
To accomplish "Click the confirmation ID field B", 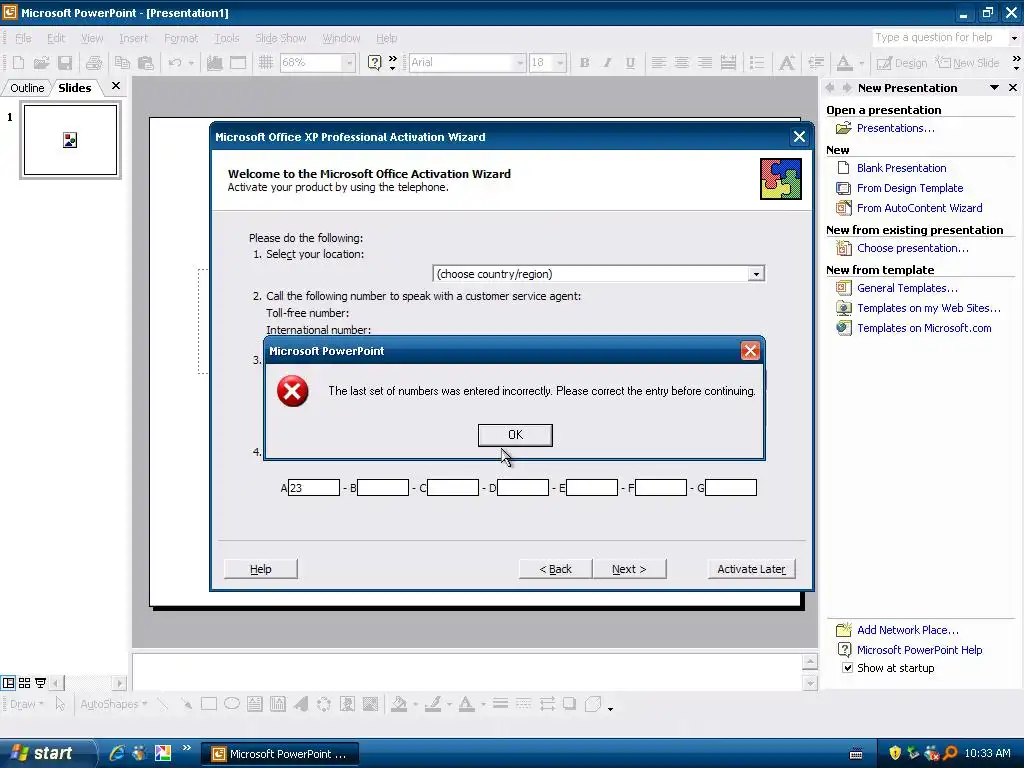I will click(383, 488).
